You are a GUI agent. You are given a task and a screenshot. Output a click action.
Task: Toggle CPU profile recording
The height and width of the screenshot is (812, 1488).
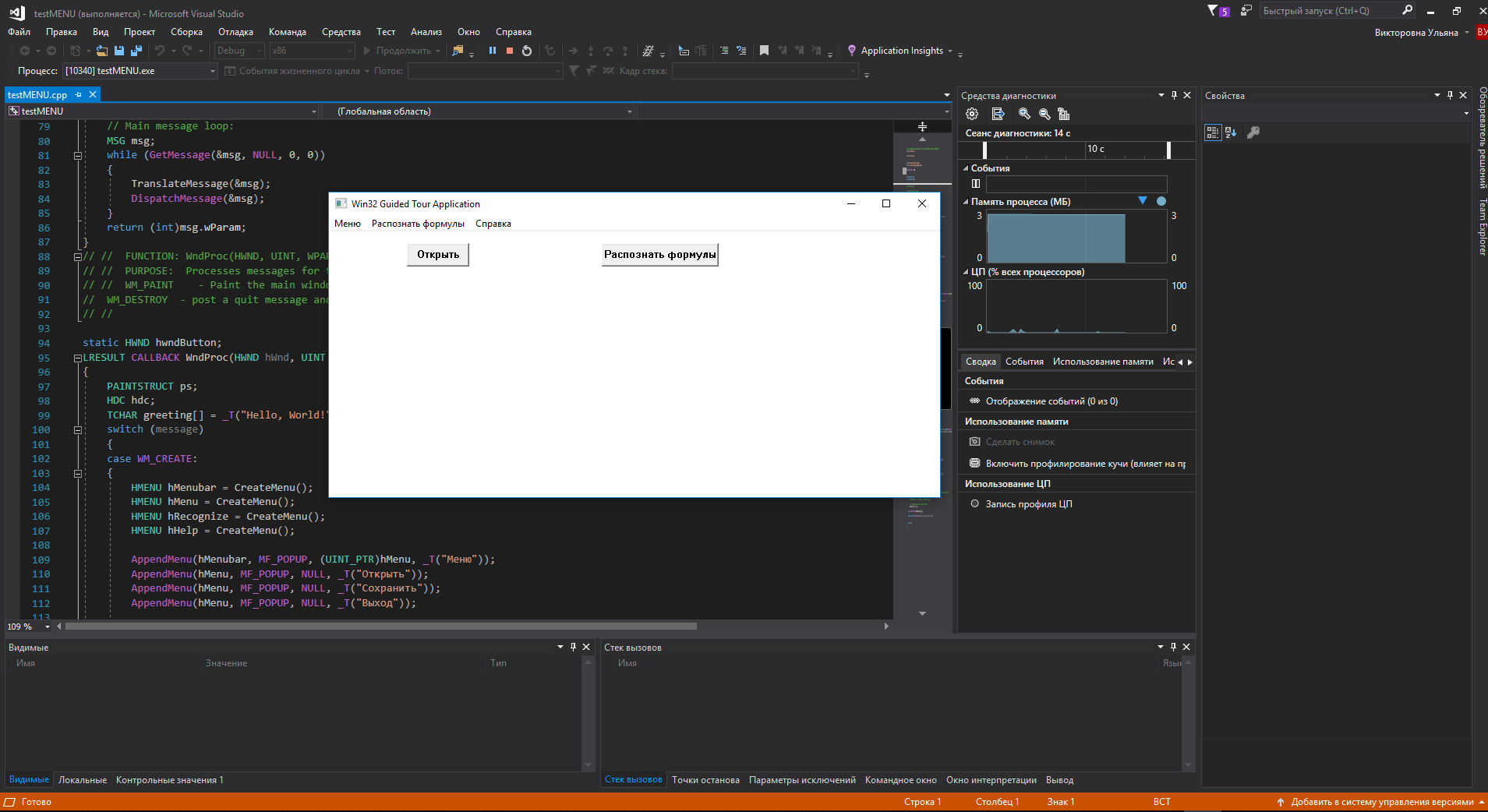pyautogui.click(x=974, y=503)
